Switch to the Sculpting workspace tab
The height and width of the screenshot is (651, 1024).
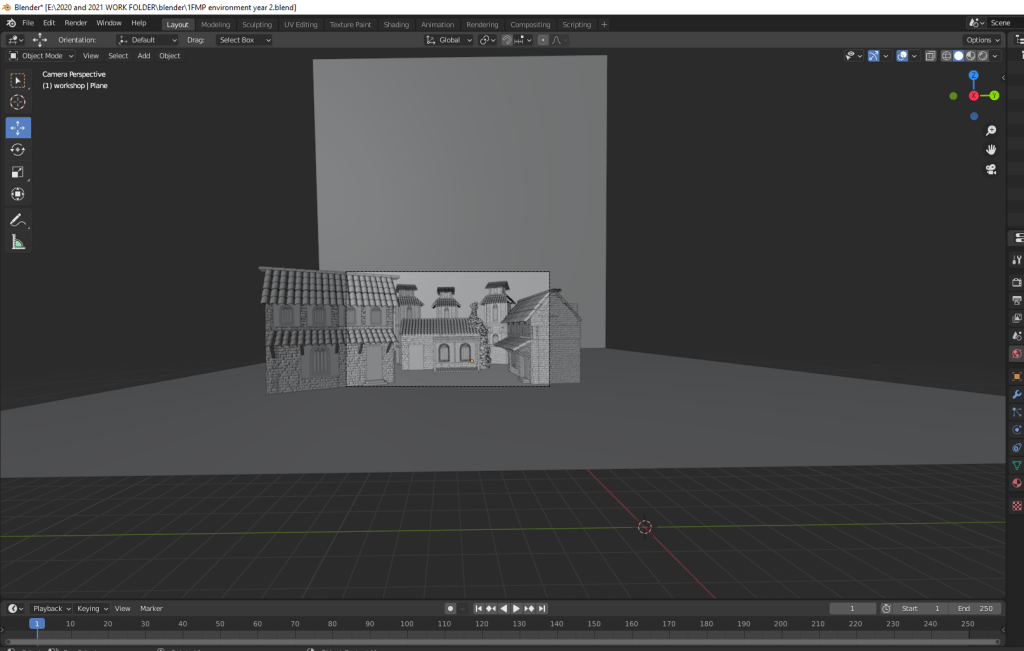[x=256, y=24]
